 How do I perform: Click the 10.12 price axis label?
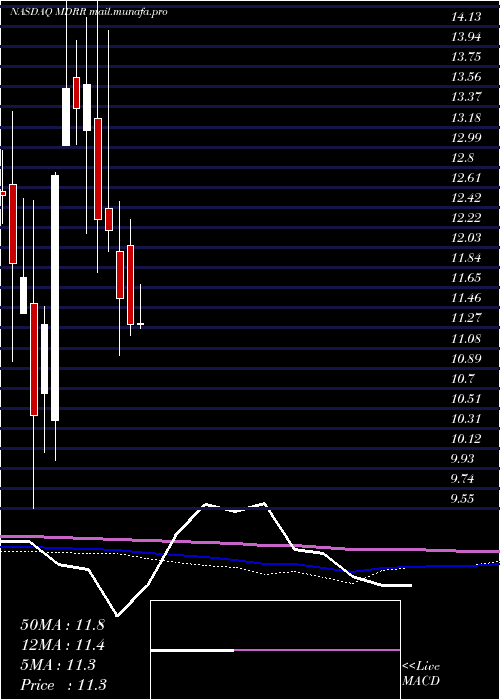(467, 439)
